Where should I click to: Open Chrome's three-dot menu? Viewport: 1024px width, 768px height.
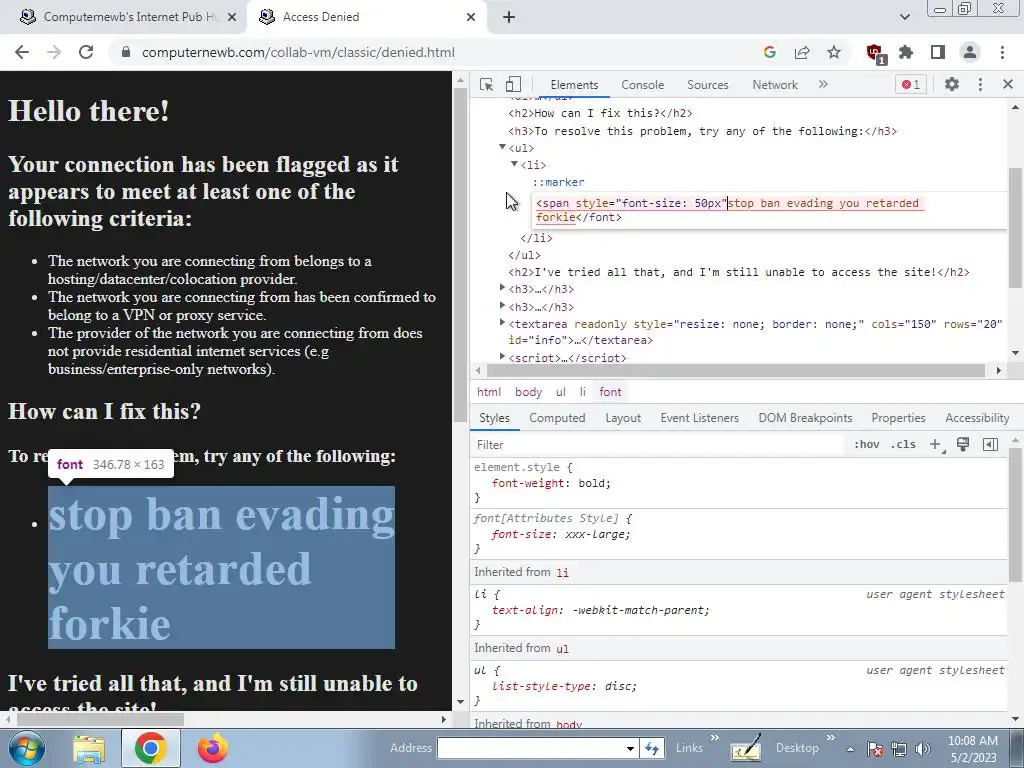click(x=1002, y=52)
